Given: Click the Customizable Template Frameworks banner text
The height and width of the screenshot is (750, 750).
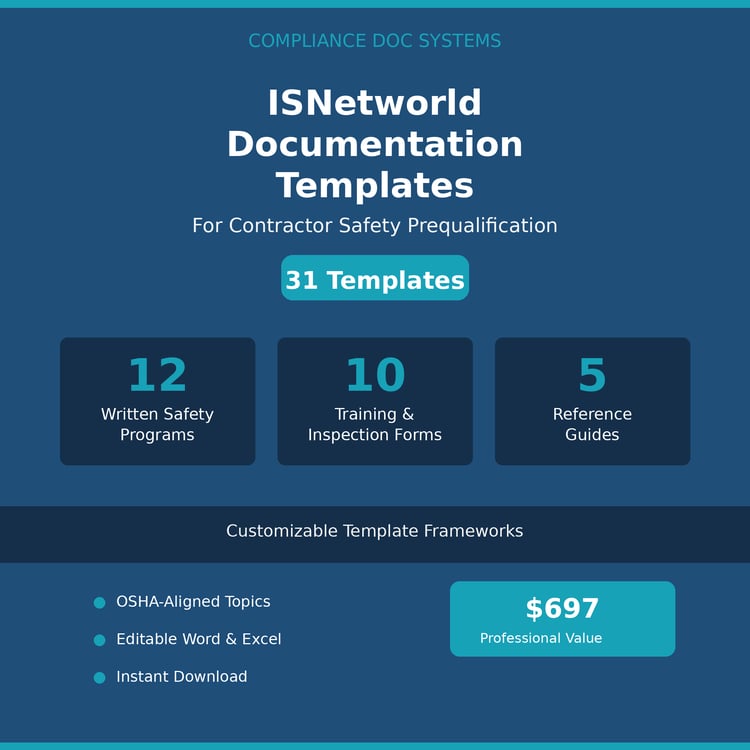Looking at the screenshot, I should (375, 531).
